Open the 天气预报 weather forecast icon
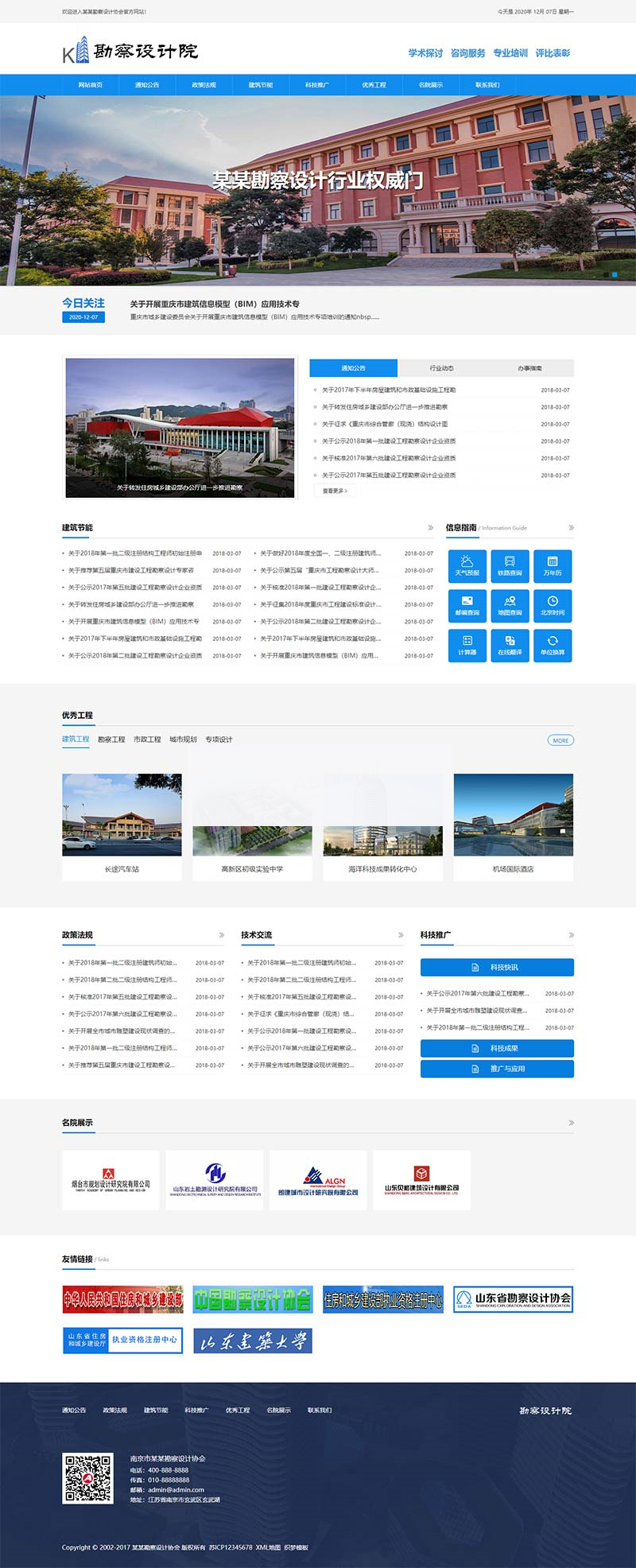Screen dimensions: 636x1568 click(467, 565)
